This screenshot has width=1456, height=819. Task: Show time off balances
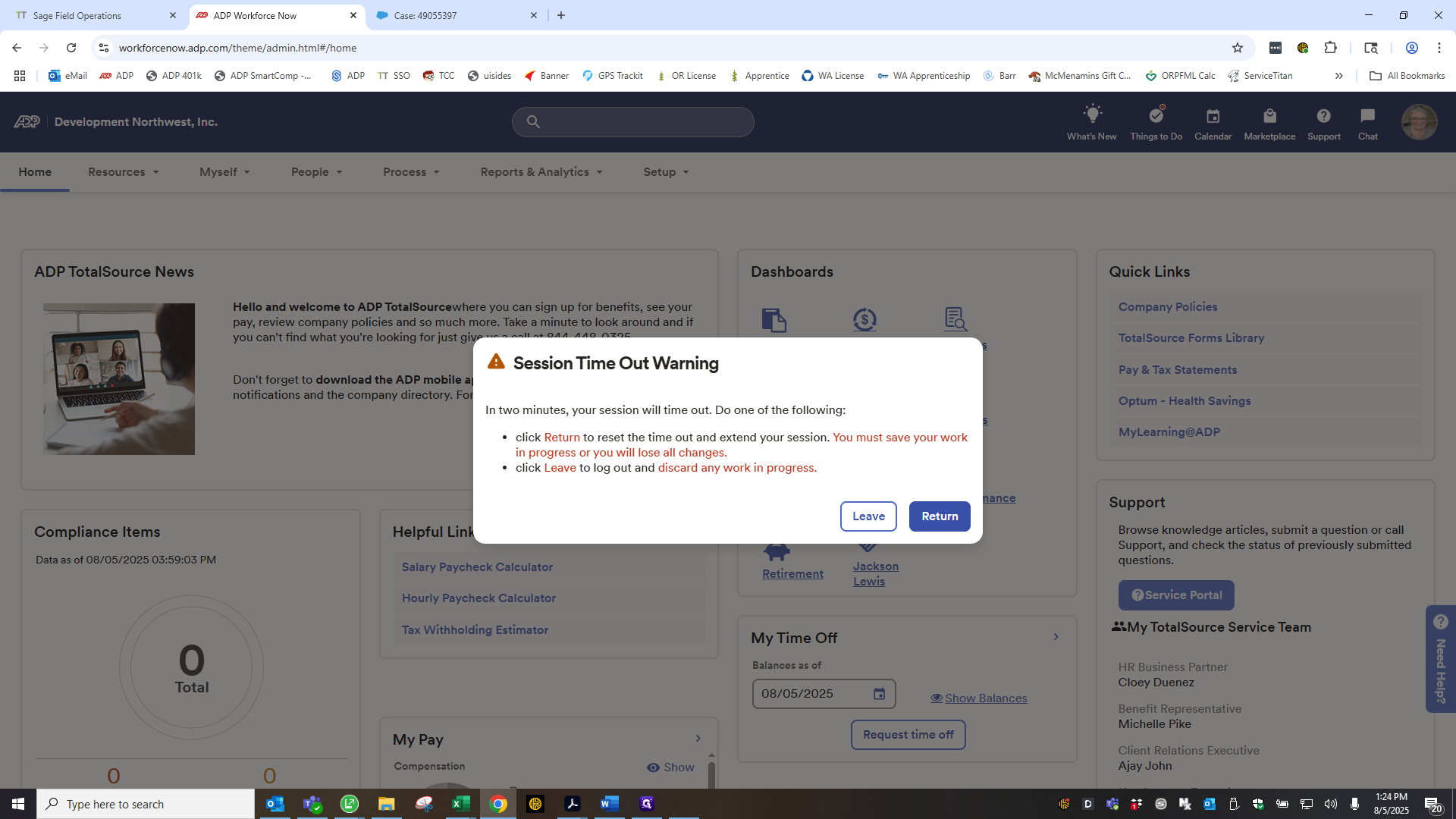click(979, 698)
